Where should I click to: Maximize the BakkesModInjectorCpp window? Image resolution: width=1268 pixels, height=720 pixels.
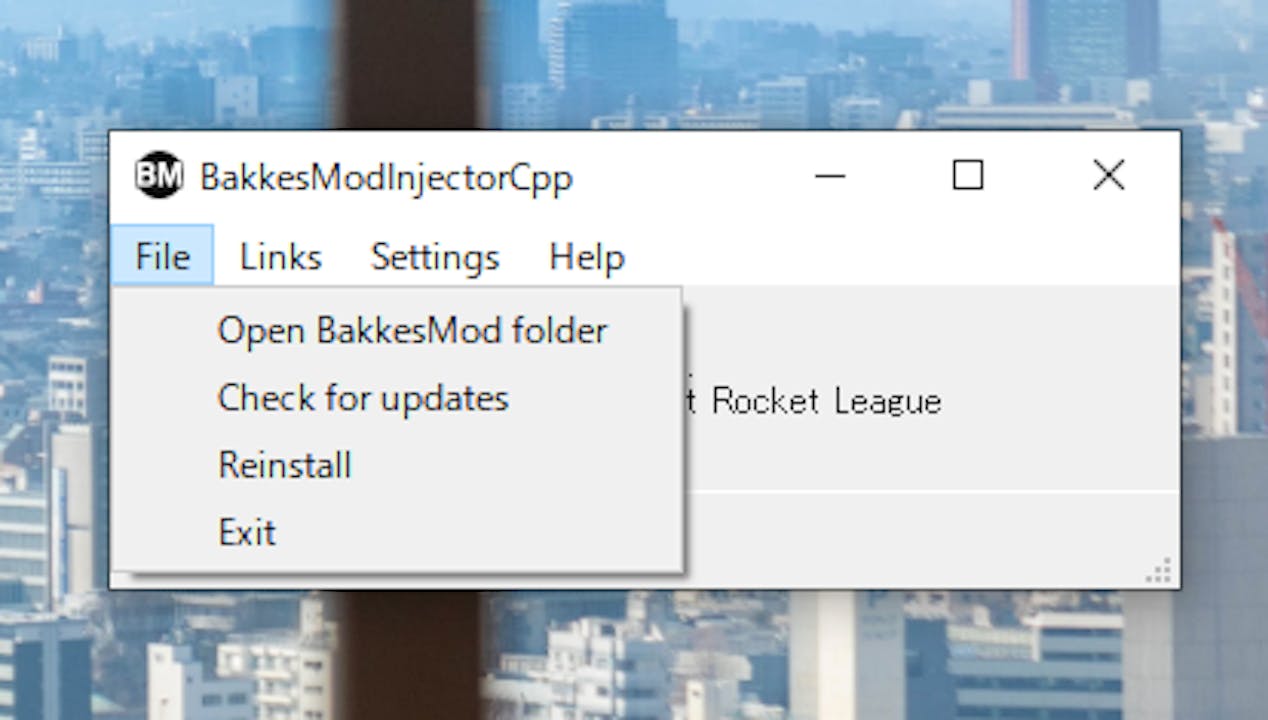(968, 176)
